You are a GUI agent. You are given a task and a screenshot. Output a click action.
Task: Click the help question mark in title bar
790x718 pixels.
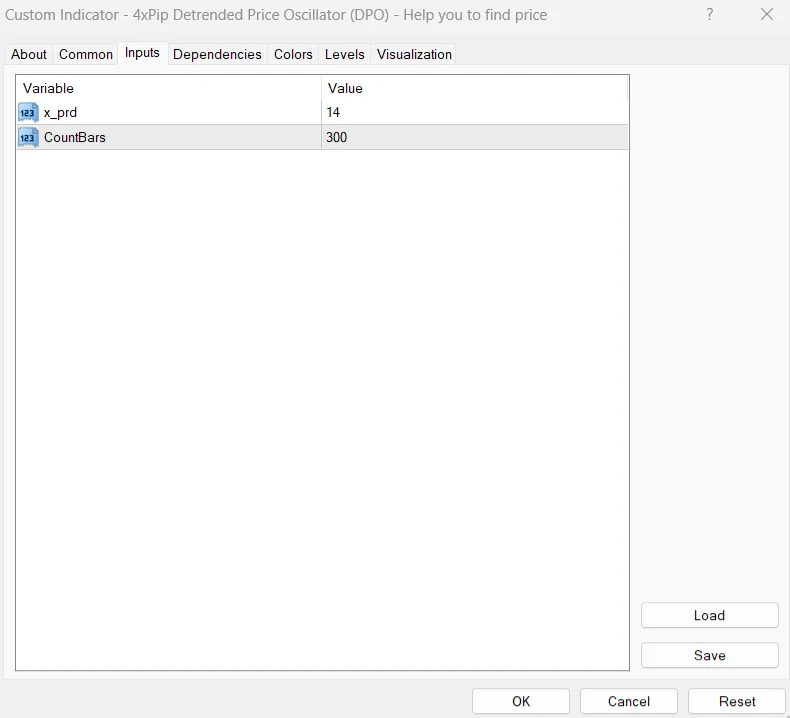point(709,14)
